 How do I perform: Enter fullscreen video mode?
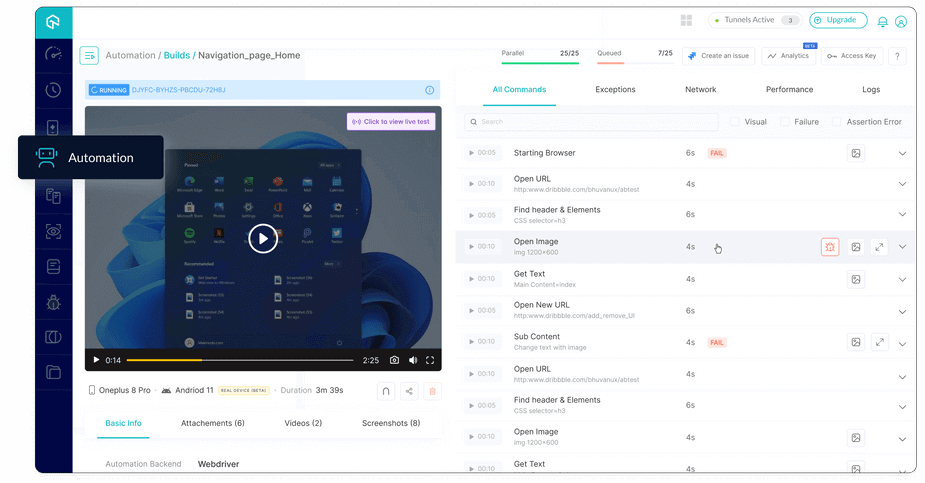click(x=430, y=360)
